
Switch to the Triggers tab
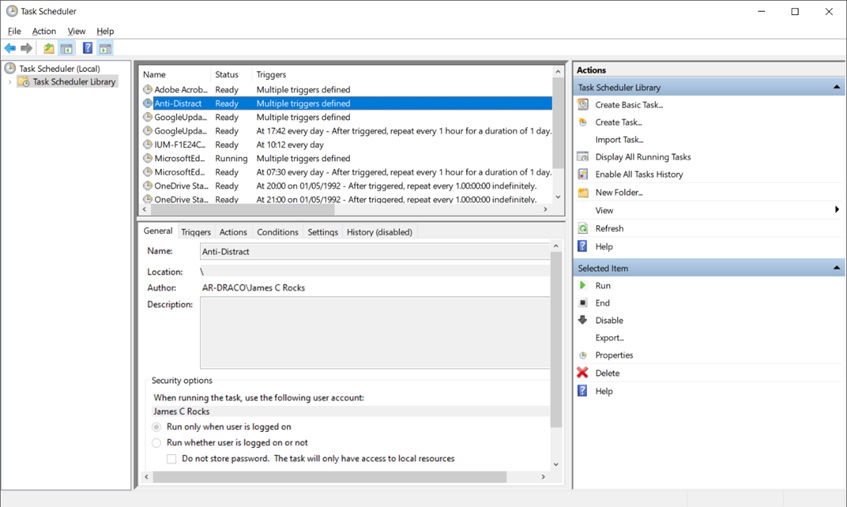pyautogui.click(x=196, y=232)
